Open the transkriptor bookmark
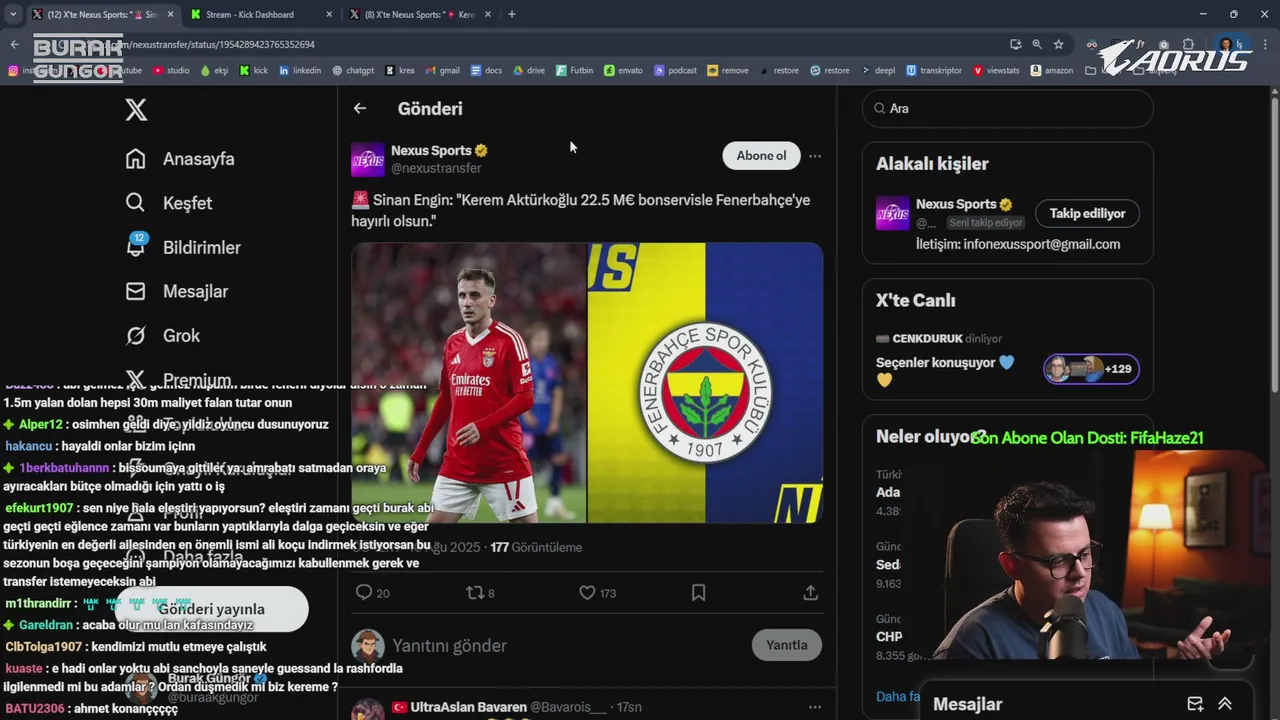Image resolution: width=1280 pixels, height=720 pixels. point(933,71)
